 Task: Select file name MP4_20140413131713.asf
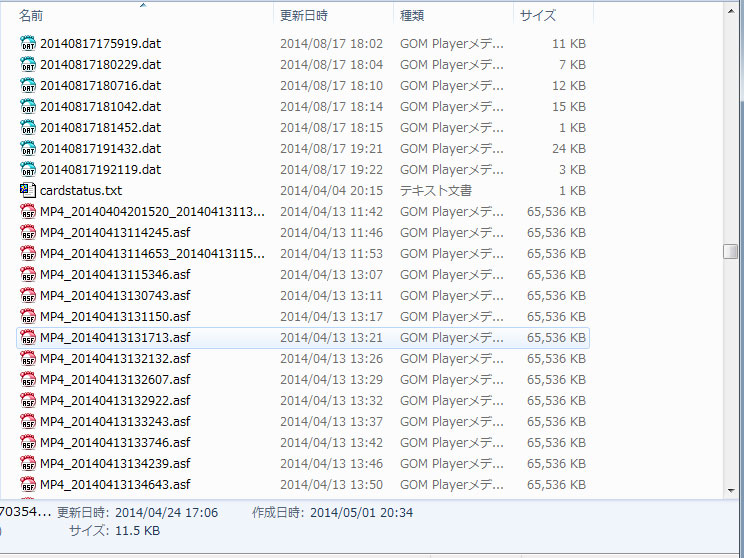click(115, 337)
